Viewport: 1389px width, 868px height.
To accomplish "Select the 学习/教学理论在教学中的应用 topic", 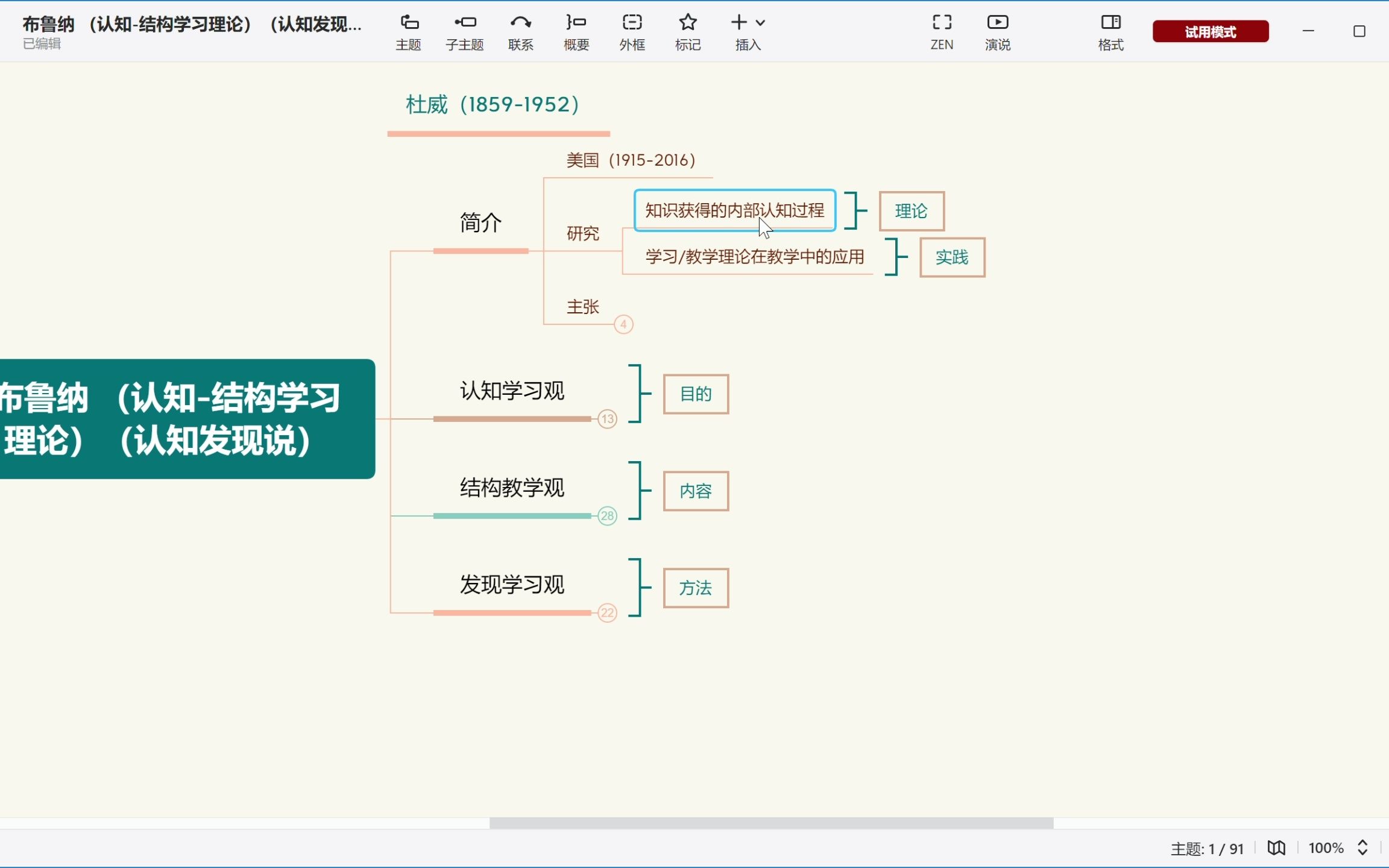I will [755, 257].
